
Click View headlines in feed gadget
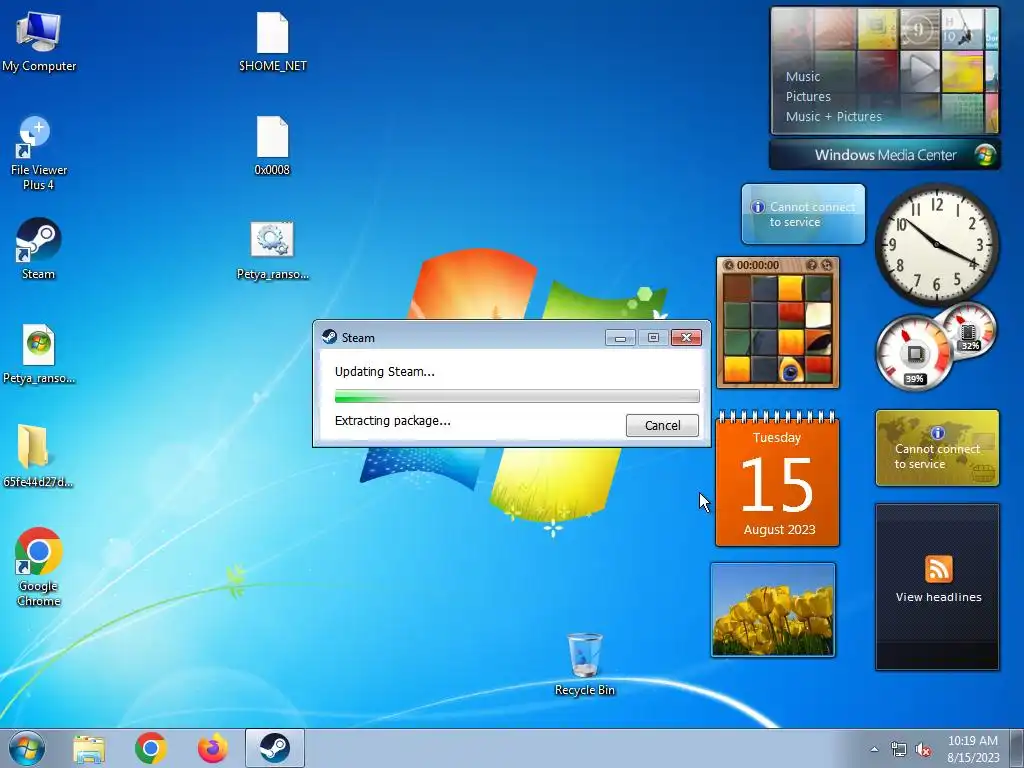point(938,597)
